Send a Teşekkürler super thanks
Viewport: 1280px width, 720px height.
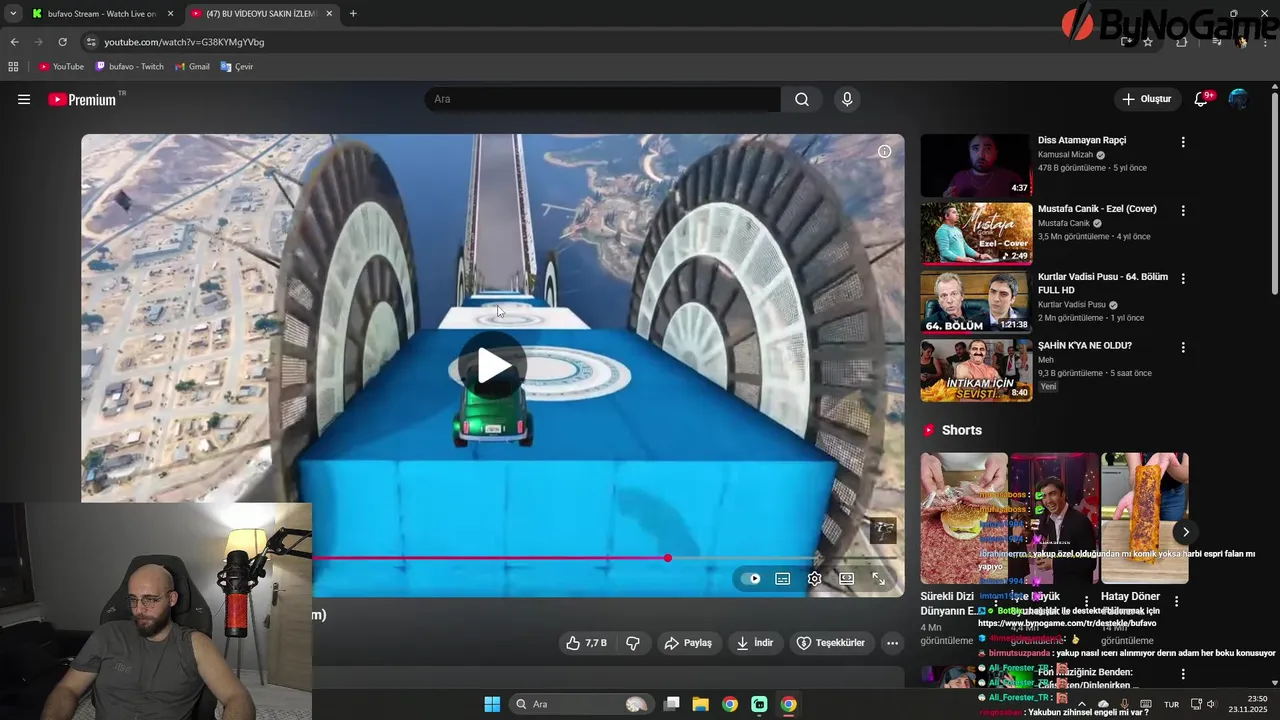830,643
